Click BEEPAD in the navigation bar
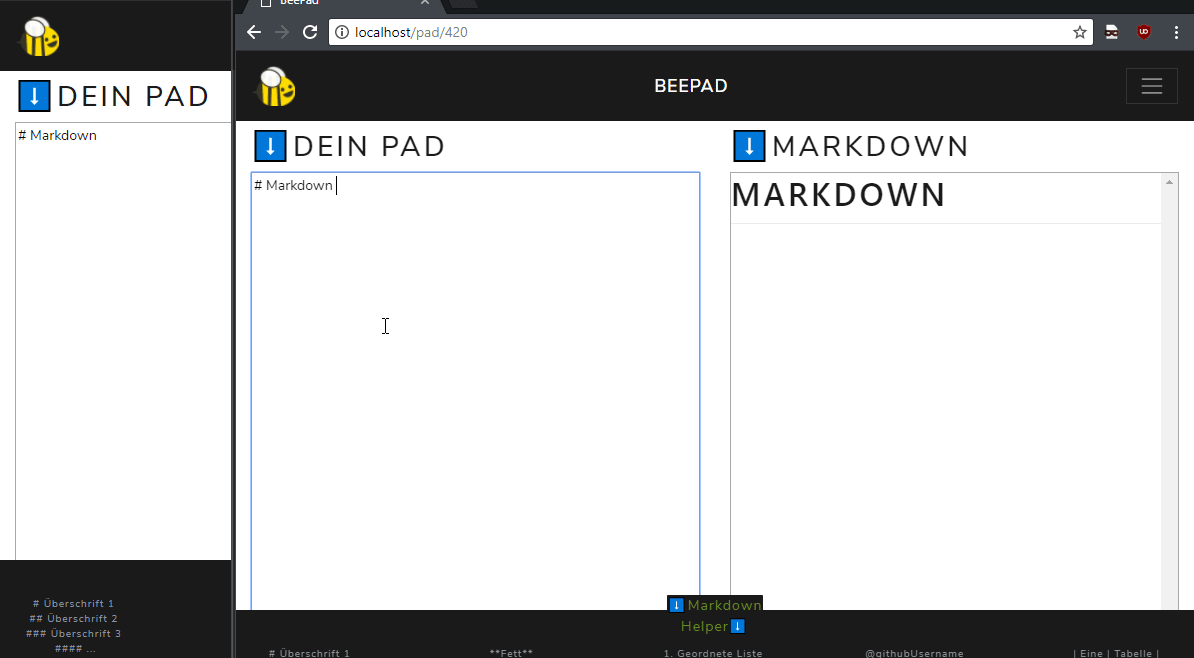The width and height of the screenshot is (1194, 658). [690, 86]
